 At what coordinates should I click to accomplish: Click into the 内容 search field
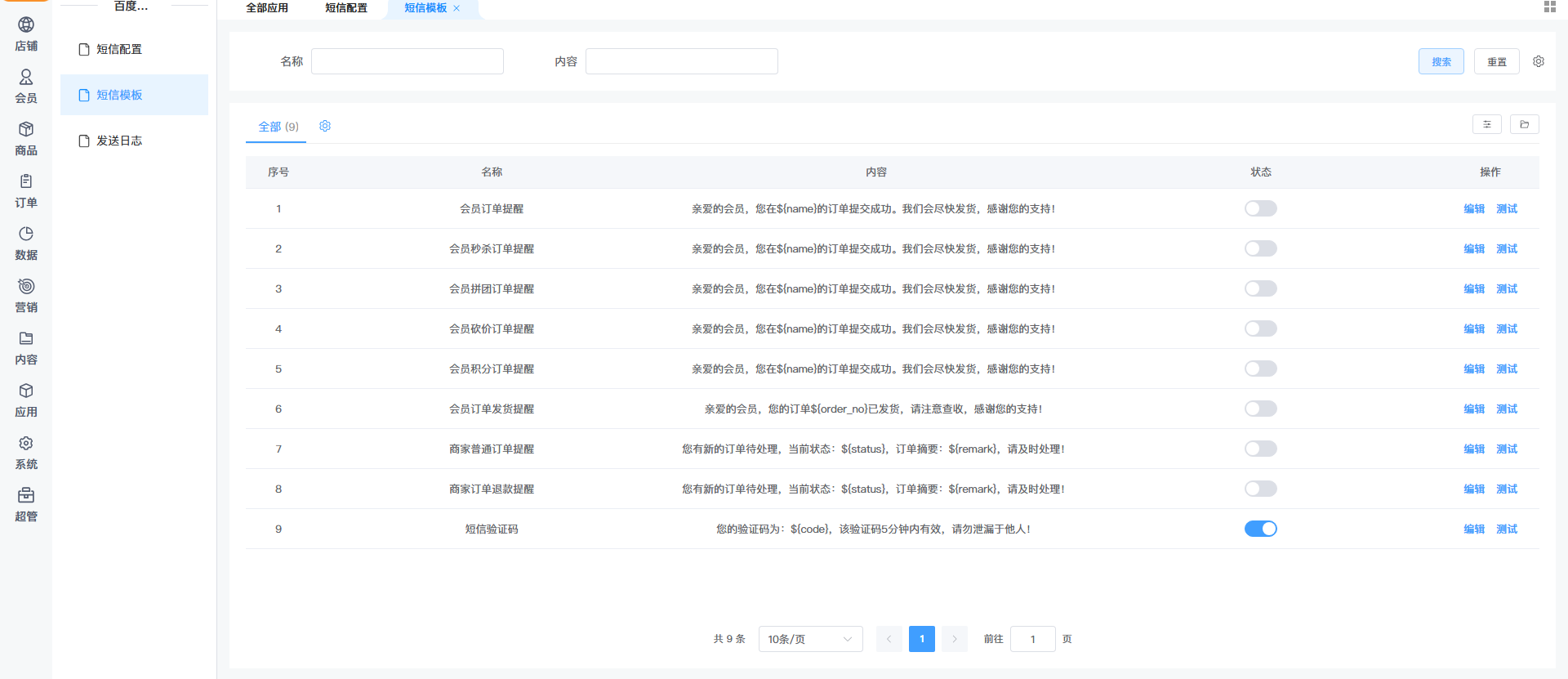tap(682, 61)
